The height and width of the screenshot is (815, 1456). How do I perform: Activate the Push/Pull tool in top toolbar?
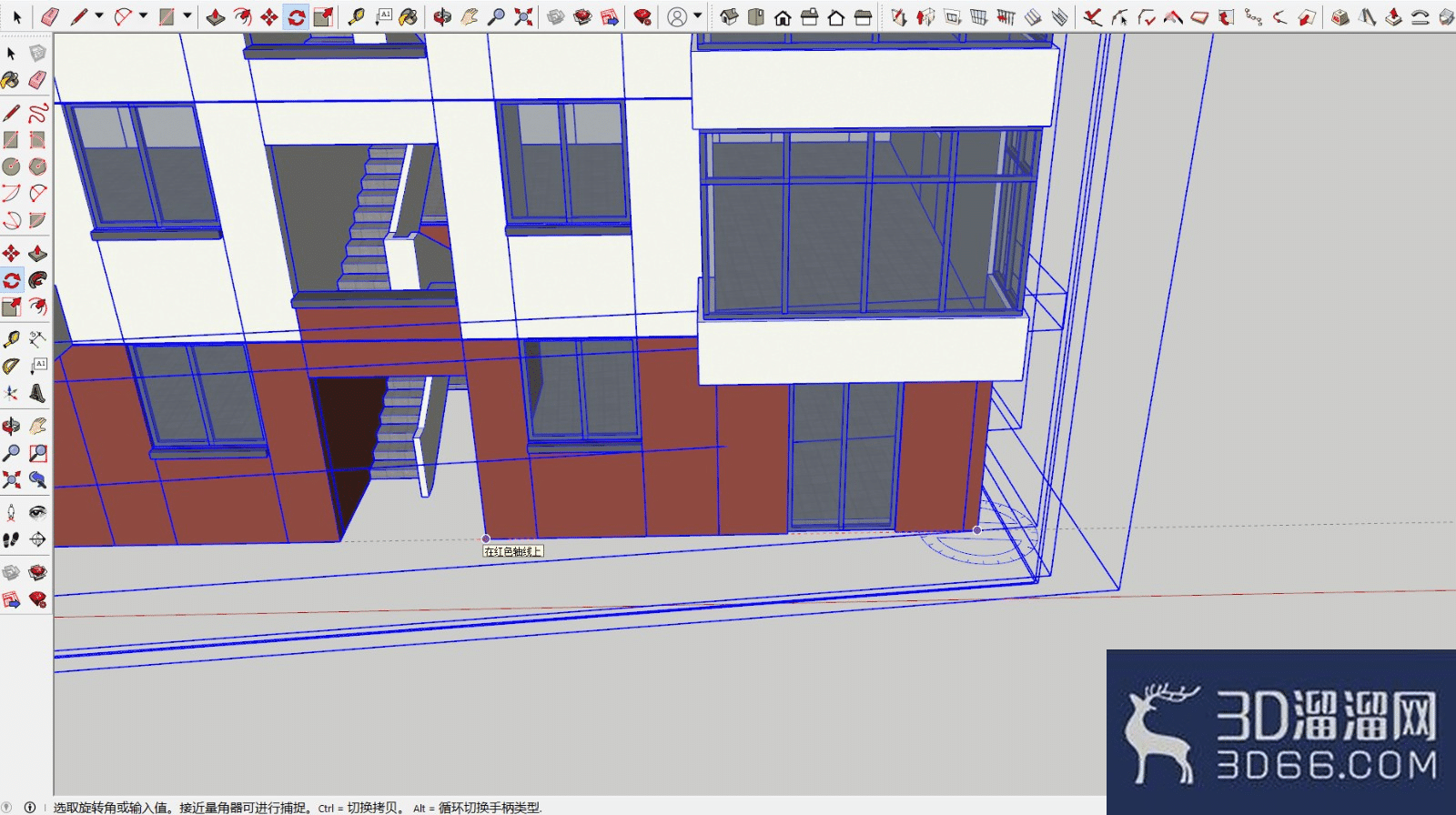tap(216, 16)
